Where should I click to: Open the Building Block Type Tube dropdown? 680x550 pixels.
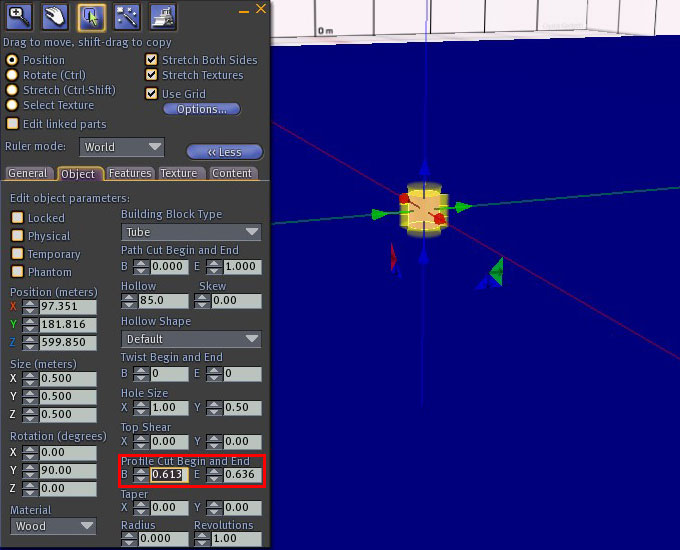click(191, 232)
